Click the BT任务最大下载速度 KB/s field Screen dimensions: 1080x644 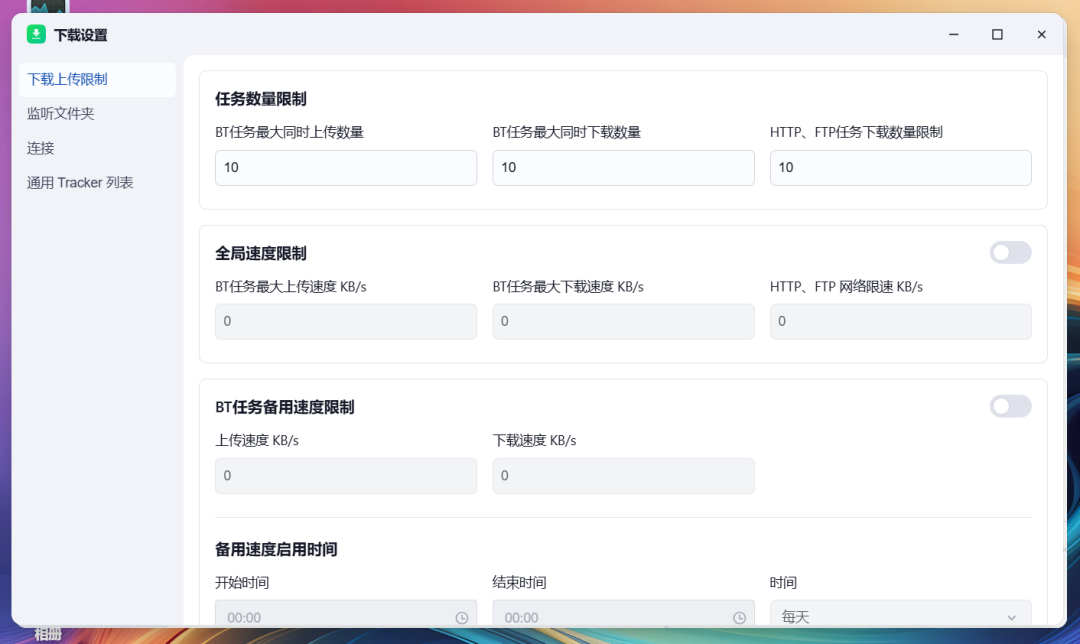tap(623, 322)
